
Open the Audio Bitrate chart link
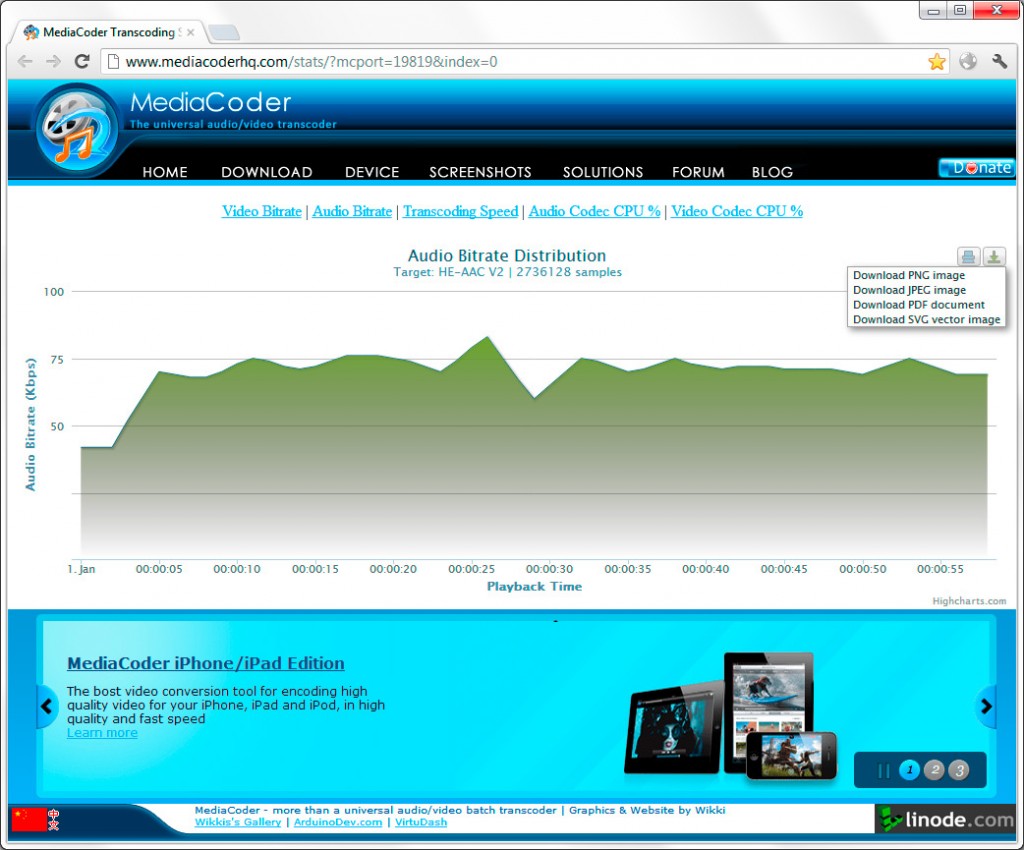[352, 211]
